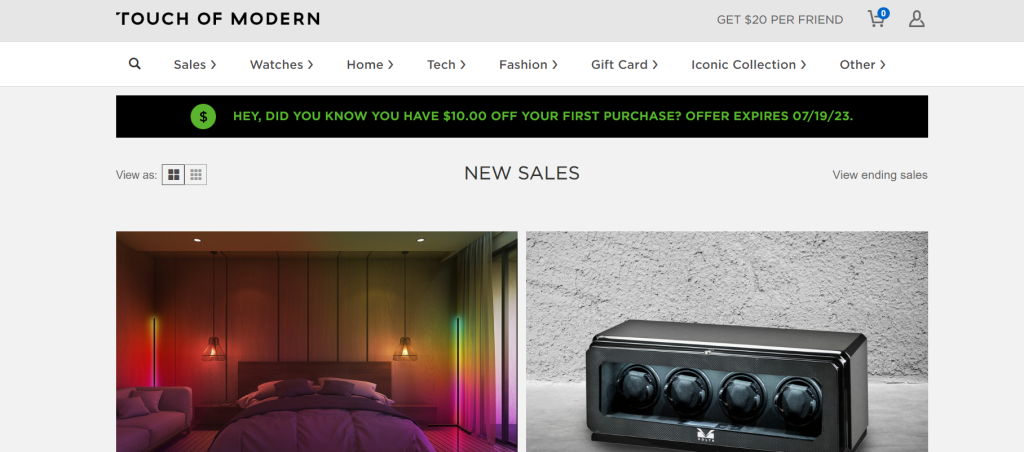The width and height of the screenshot is (1024, 452).
Task: Click the user account profile icon
Action: (917, 19)
